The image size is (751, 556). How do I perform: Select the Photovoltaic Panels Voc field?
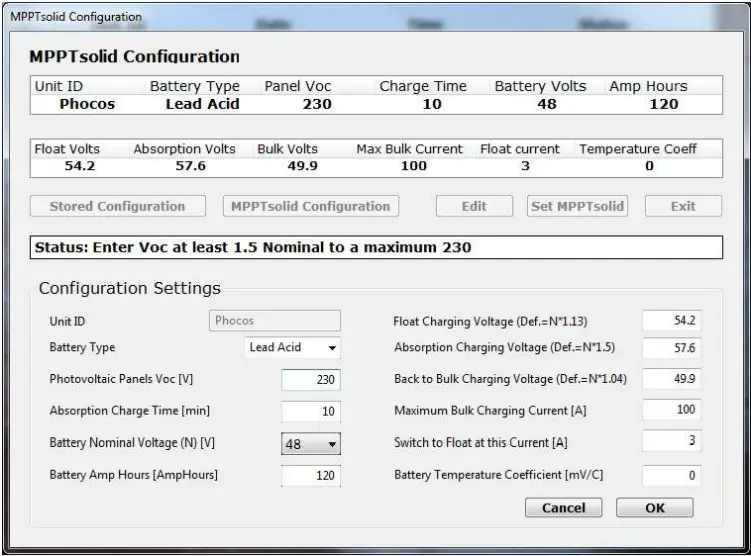pos(311,380)
